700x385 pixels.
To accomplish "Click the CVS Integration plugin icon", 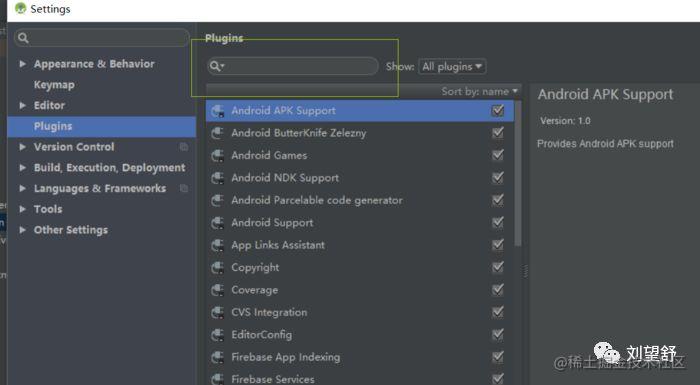I will click(x=217, y=312).
